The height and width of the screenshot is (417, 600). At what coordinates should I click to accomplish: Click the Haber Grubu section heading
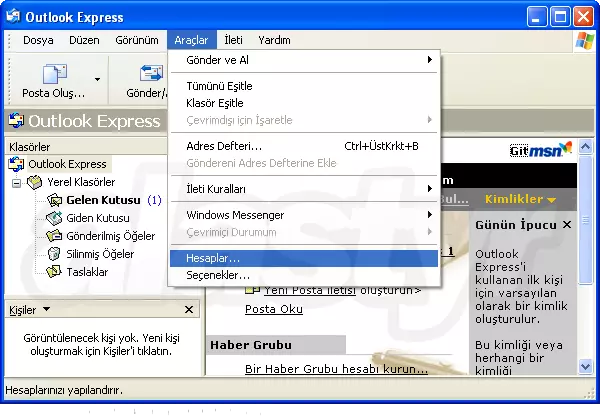coord(251,345)
